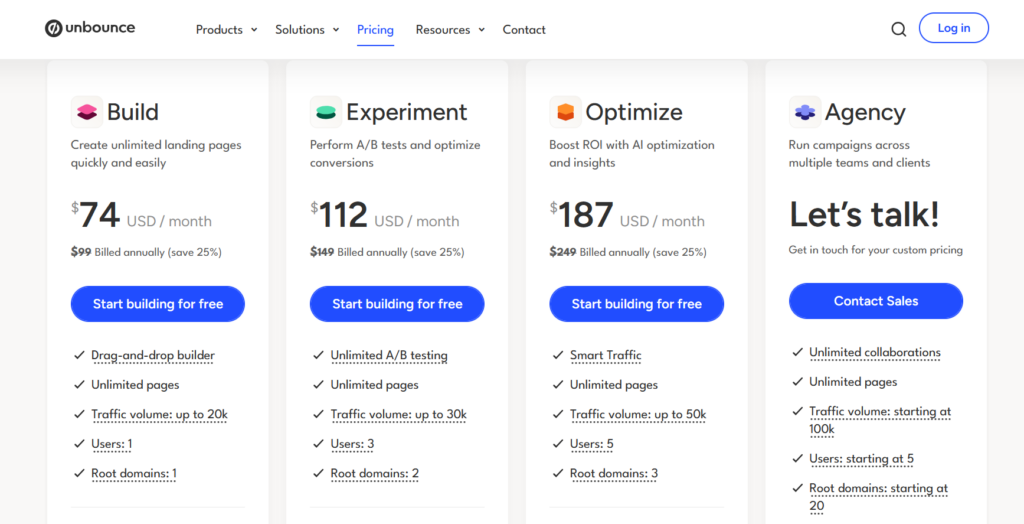Go to the Contact nav item
The width and height of the screenshot is (1024, 524).
point(524,30)
